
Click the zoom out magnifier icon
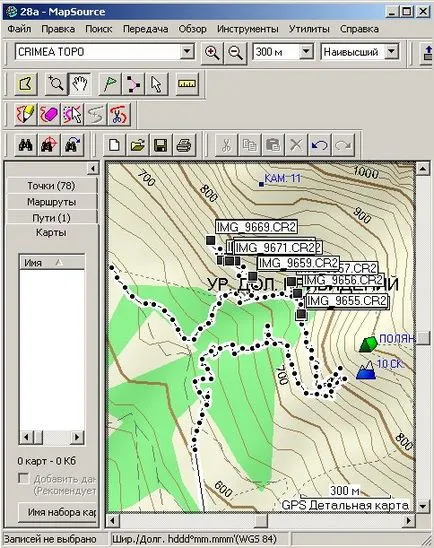click(x=236, y=53)
